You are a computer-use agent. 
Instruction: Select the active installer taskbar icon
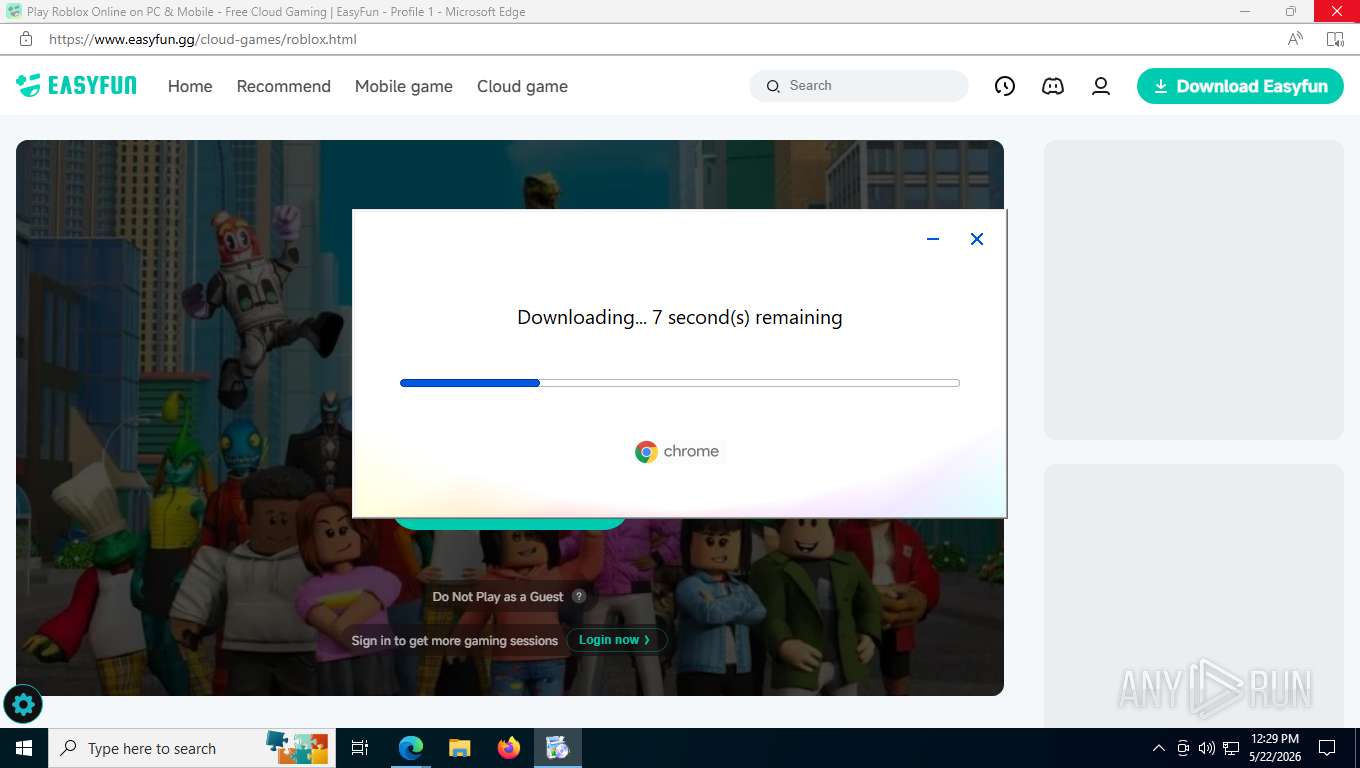coord(558,748)
